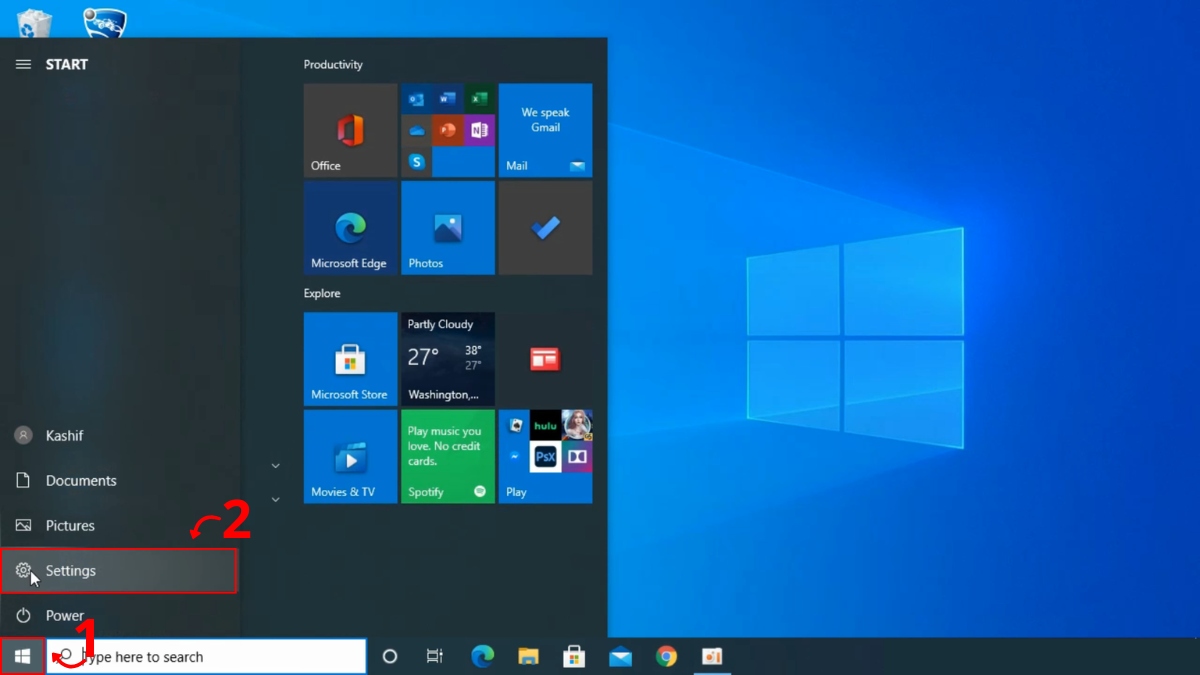Click the Google Chrome taskbar icon

[x=666, y=656]
